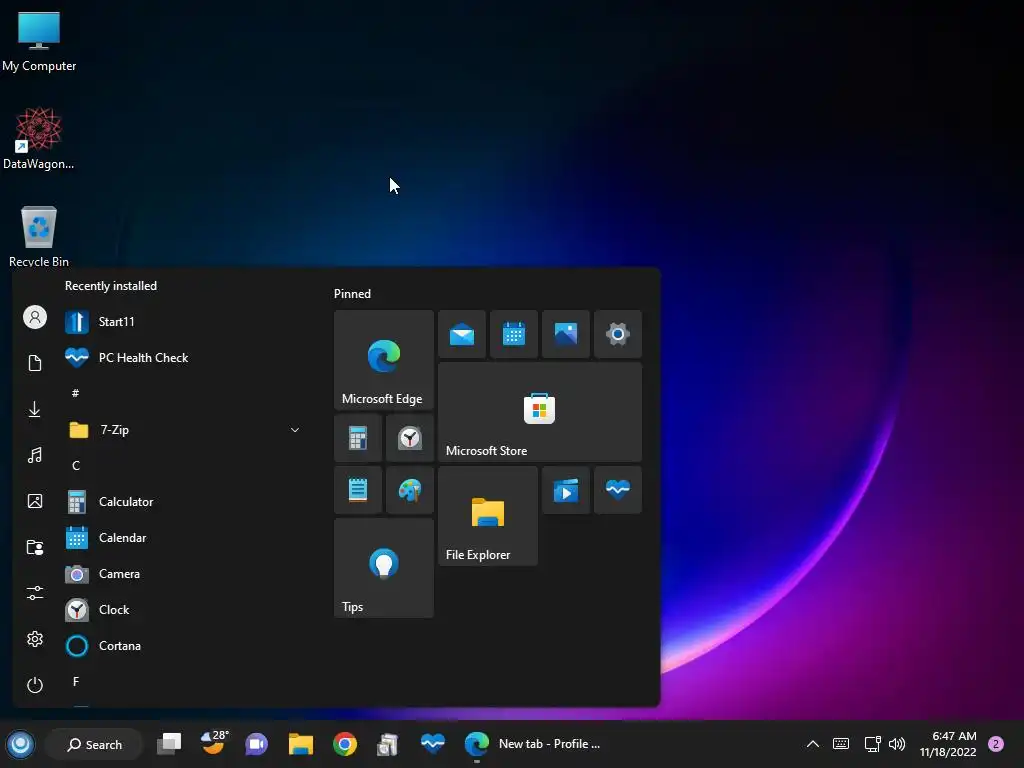The width and height of the screenshot is (1024, 768).
Task: Open Cortana from the app list
Action: tap(183, 645)
